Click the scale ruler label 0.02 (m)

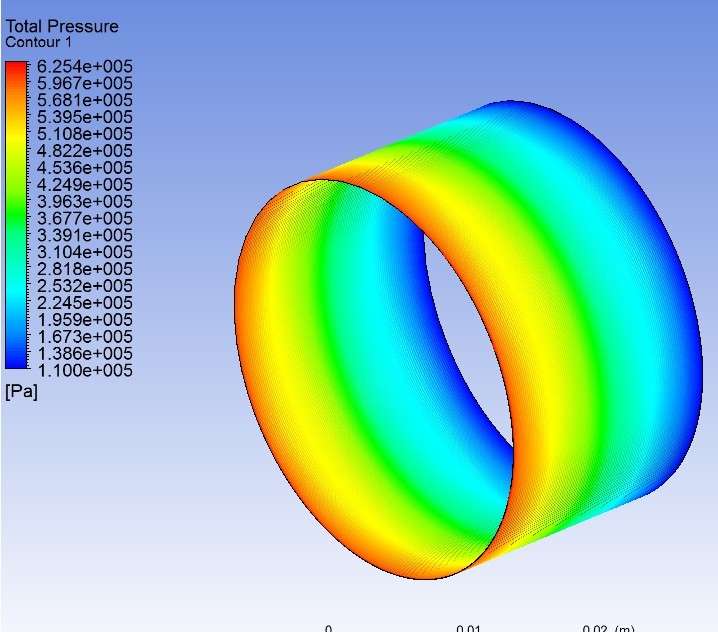(609, 628)
